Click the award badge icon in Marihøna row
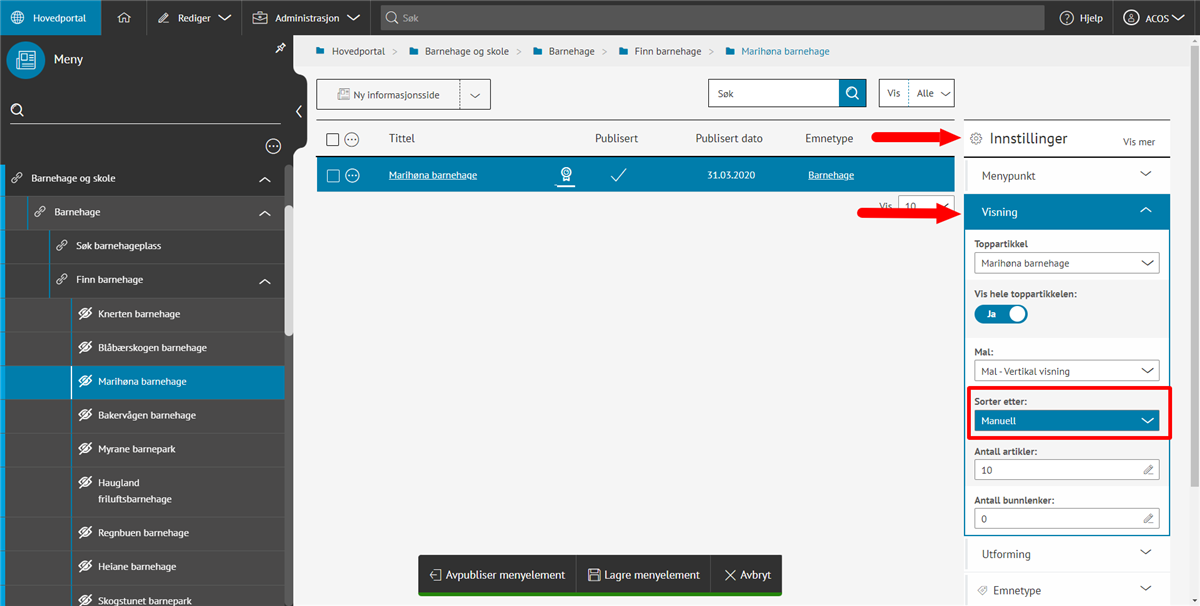Screen dimensions: 1200x606 point(565,175)
